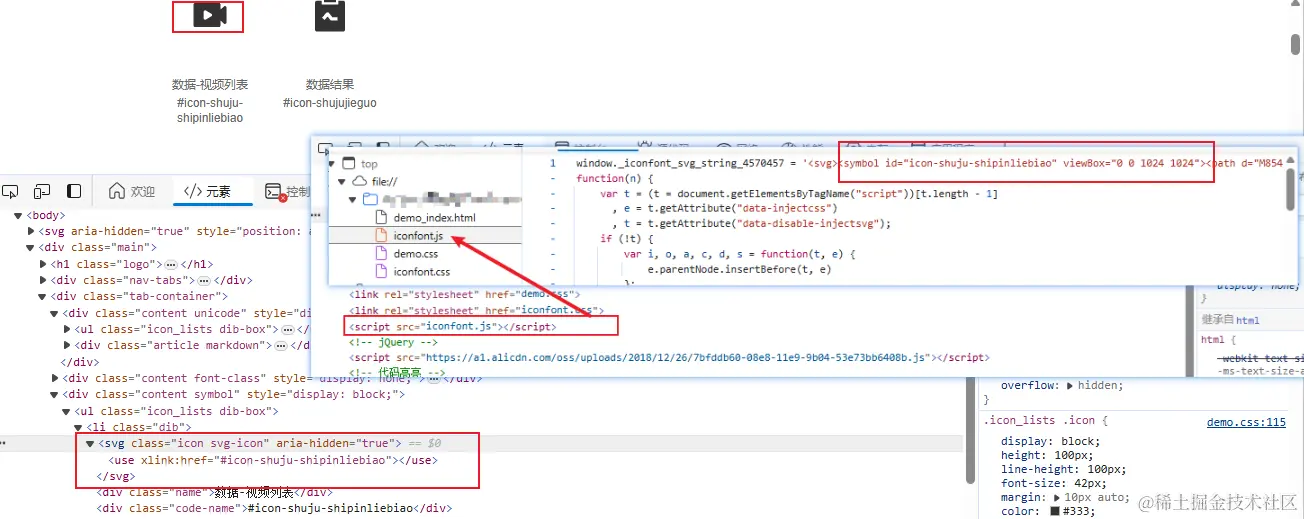Click the ellipsis badge in nav-tabs row
Image resolution: width=1304 pixels, height=519 pixels.
(x=205, y=280)
